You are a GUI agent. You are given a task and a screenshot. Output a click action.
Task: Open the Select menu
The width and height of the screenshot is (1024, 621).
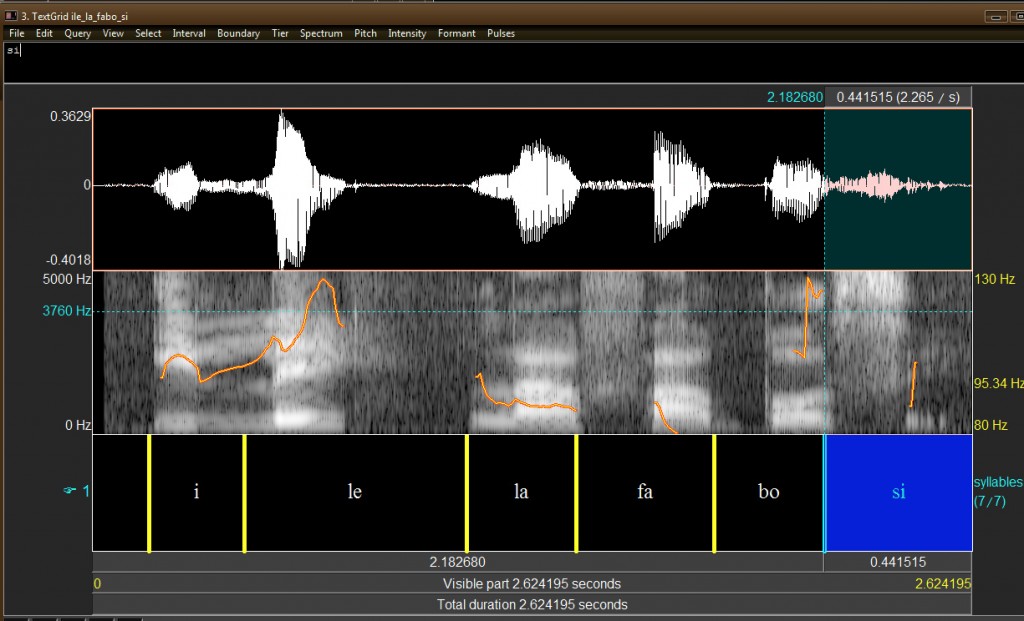click(148, 33)
